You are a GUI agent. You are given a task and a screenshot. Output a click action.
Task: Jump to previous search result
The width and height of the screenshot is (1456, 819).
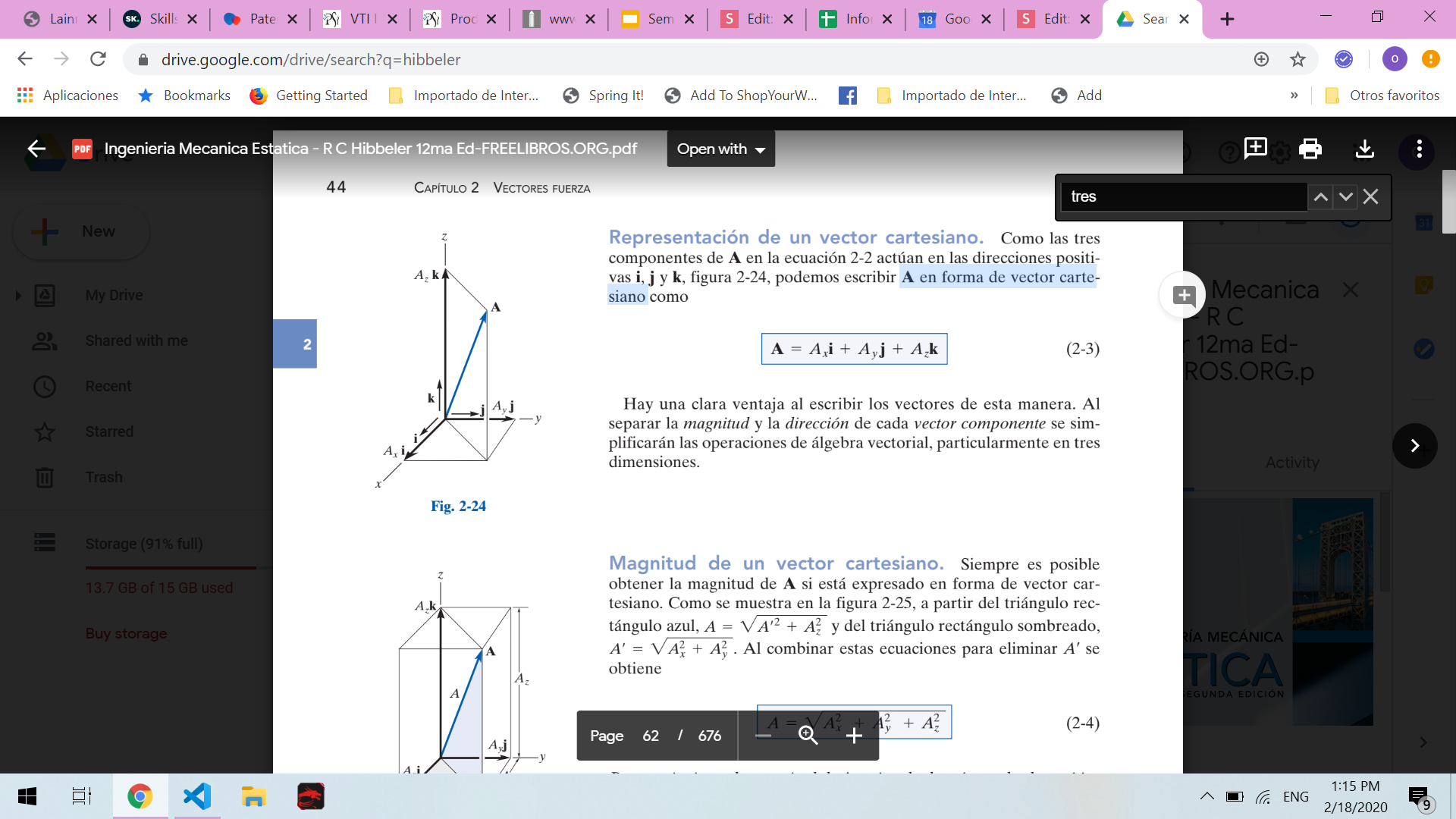tap(1320, 197)
